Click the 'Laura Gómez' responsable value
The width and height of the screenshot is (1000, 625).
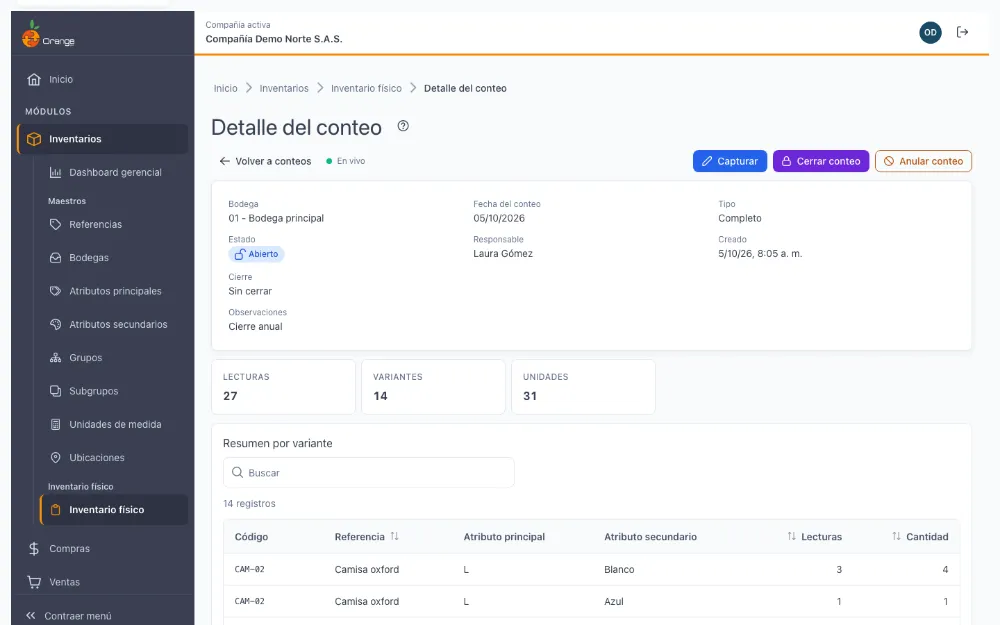point(503,254)
